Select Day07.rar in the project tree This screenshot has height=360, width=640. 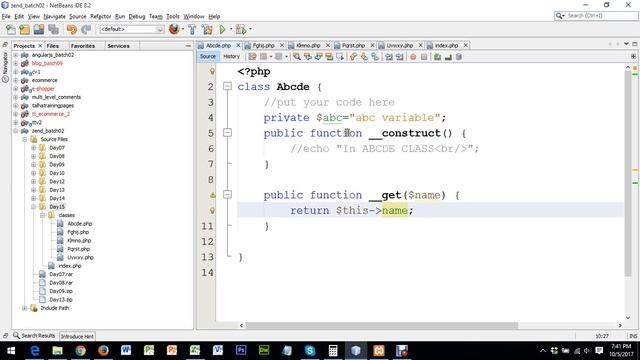(61, 274)
